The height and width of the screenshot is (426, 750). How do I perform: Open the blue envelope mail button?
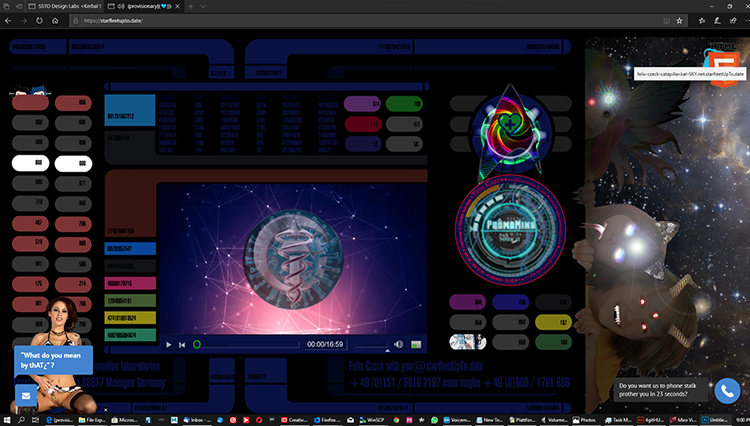(x=26, y=395)
